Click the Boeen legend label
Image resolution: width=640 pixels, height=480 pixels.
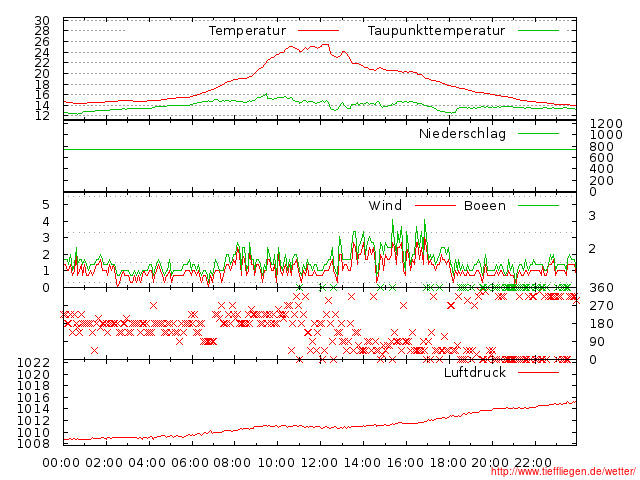tap(485, 205)
